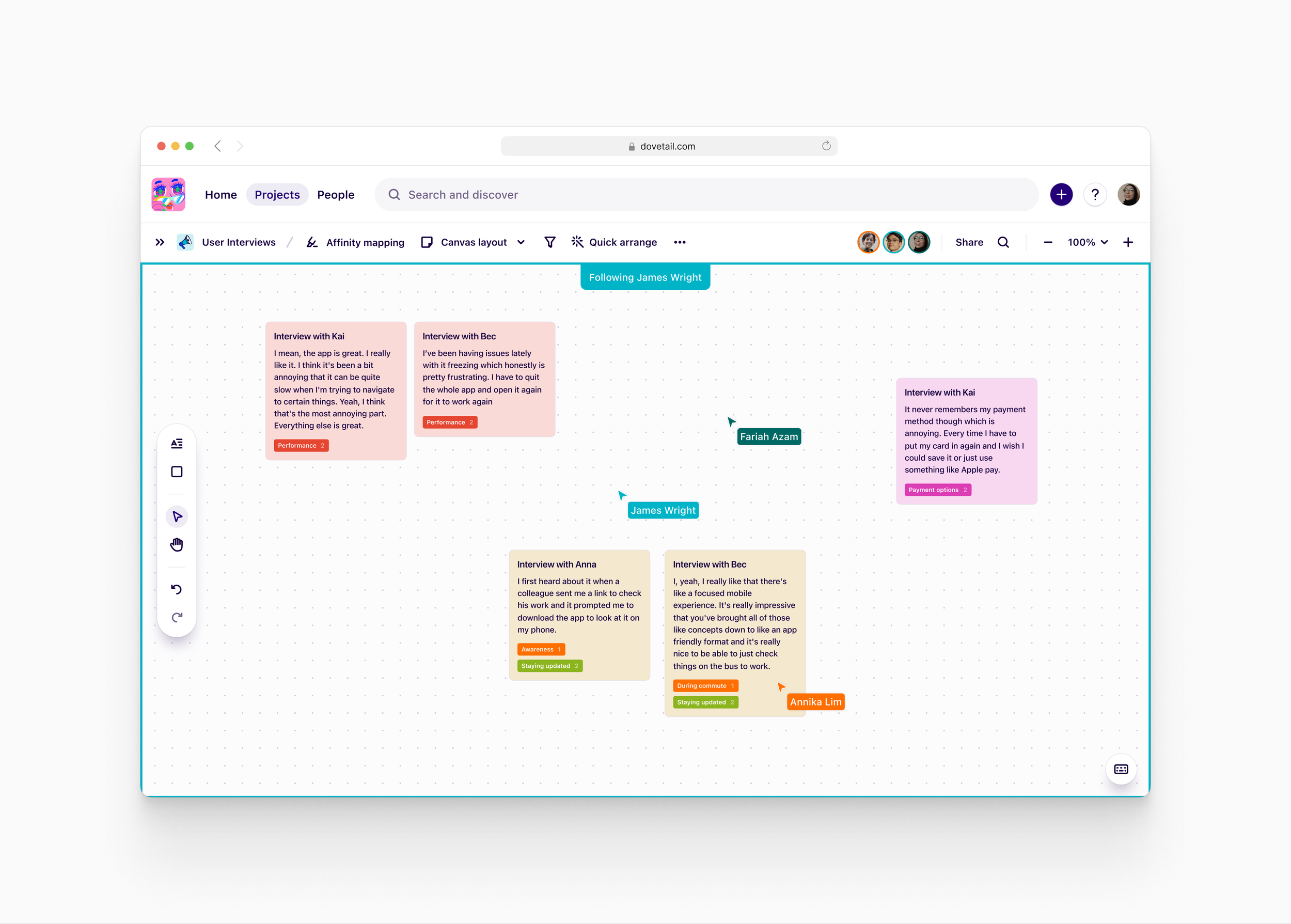1291x924 pixels.
Task: Open the Canvas layout dropdown
Action: click(x=473, y=242)
